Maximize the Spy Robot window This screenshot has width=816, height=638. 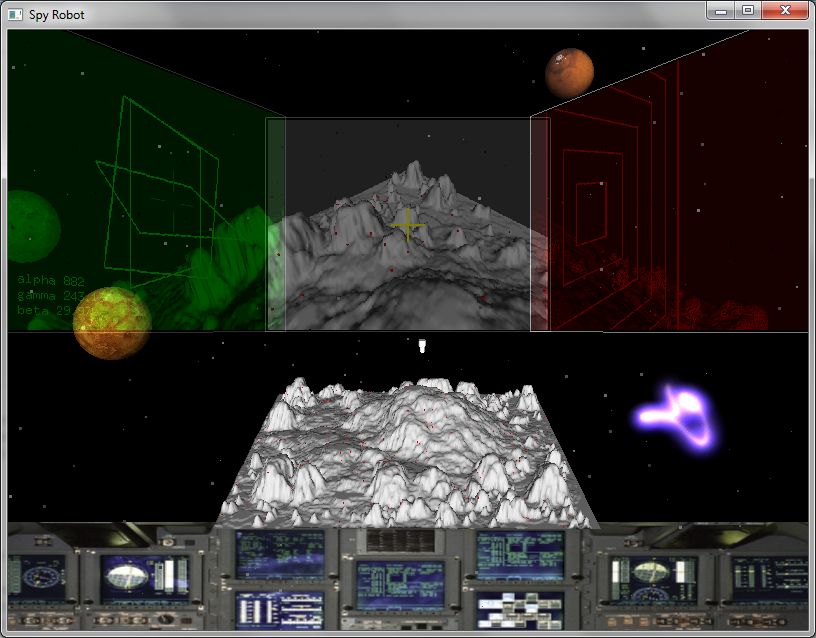coord(748,11)
